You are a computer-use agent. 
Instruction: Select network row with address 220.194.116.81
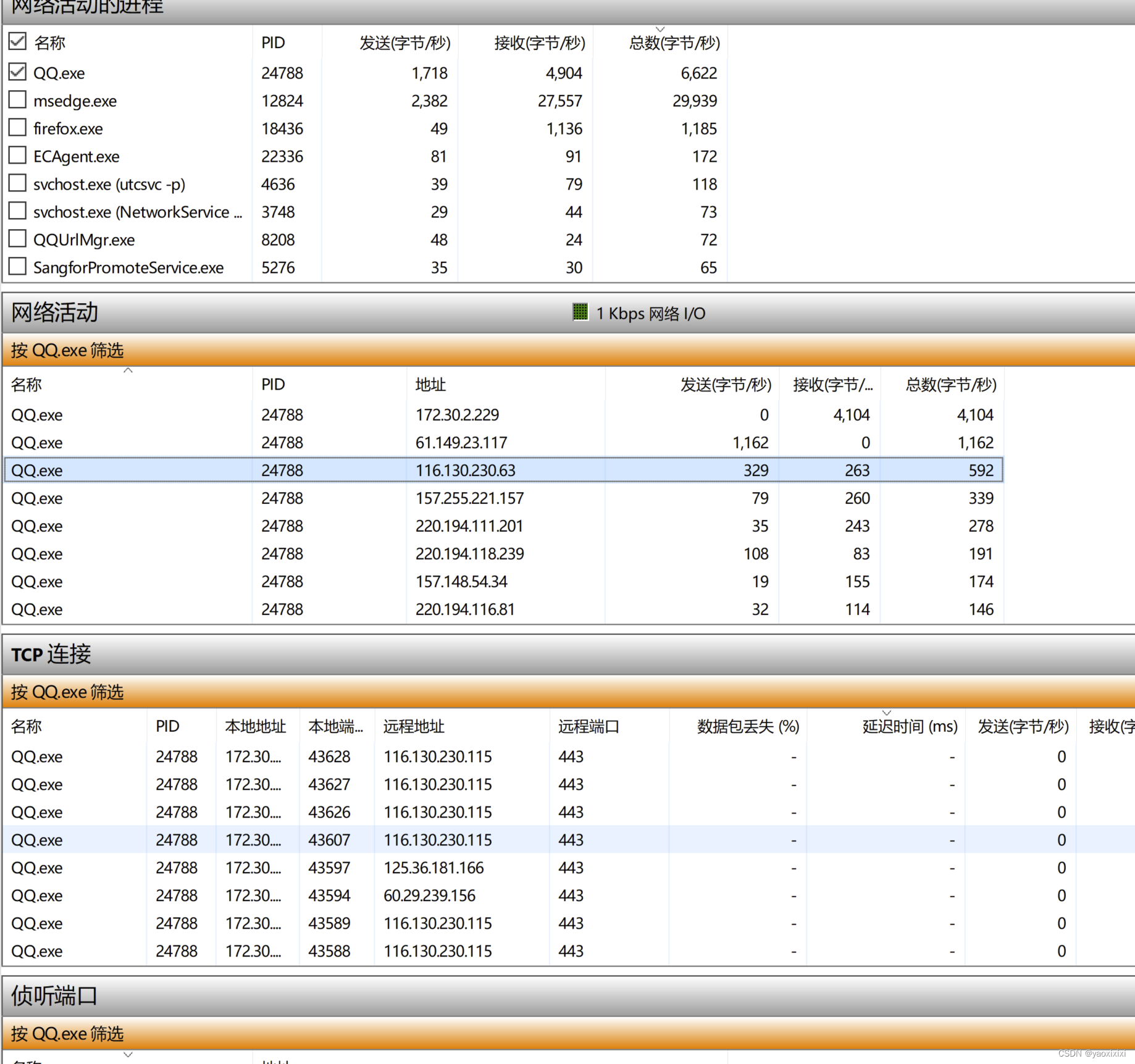pyautogui.click(x=503, y=609)
